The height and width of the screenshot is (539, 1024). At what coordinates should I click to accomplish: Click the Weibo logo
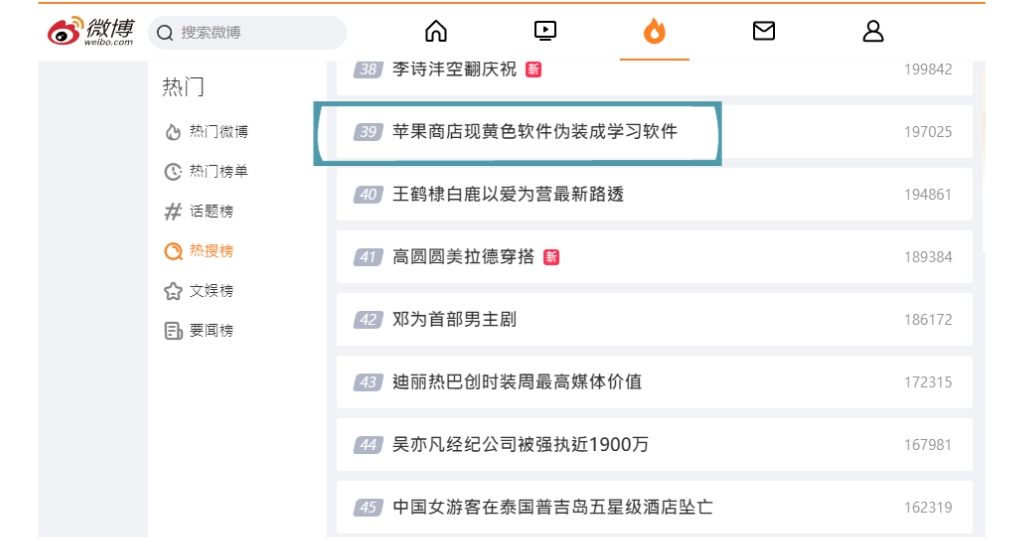coord(91,31)
